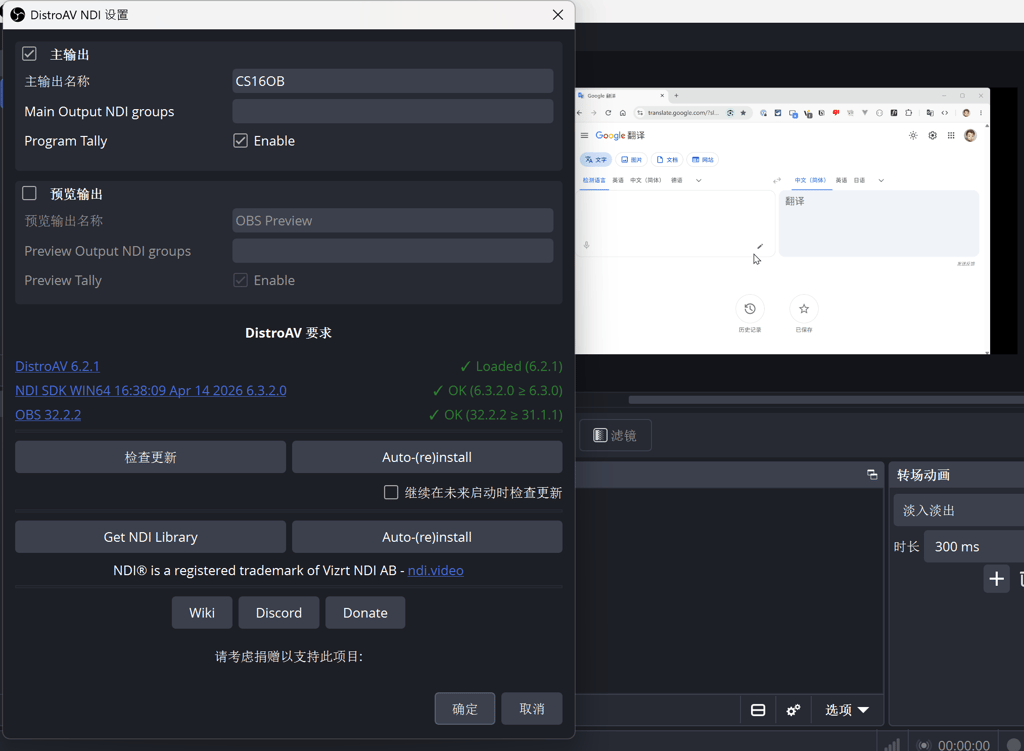Click new tab plus in previewed Chrome
1024x751 pixels.
(677, 95)
